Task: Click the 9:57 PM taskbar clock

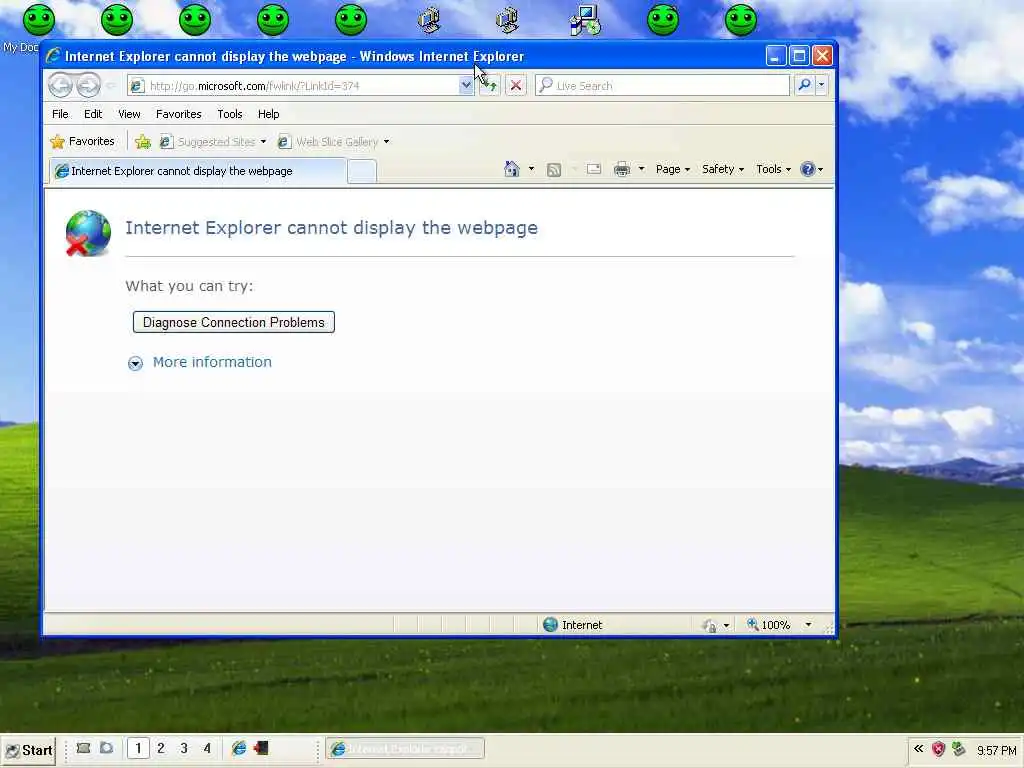Action: coord(997,751)
